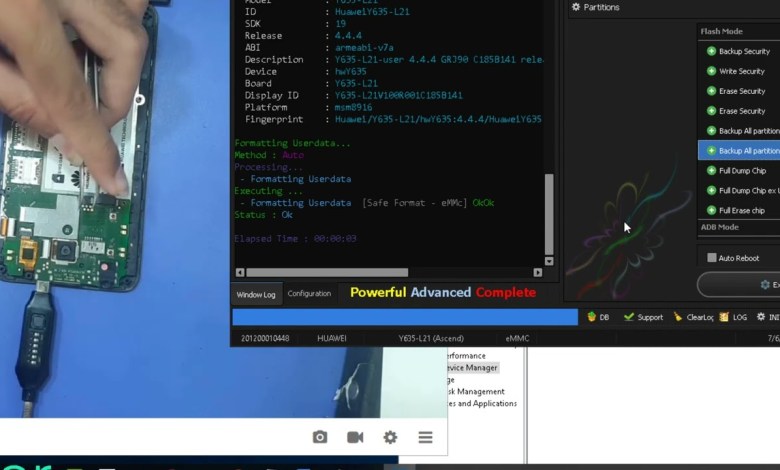The height and width of the screenshot is (470, 780).
Task: Switch to the Configuration tab
Action: (309, 294)
